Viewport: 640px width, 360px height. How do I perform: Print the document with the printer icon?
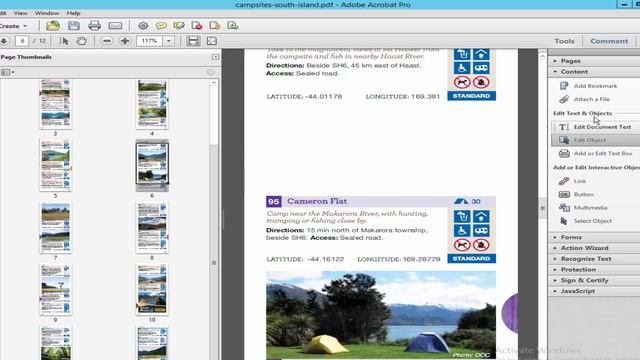click(94, 26)
